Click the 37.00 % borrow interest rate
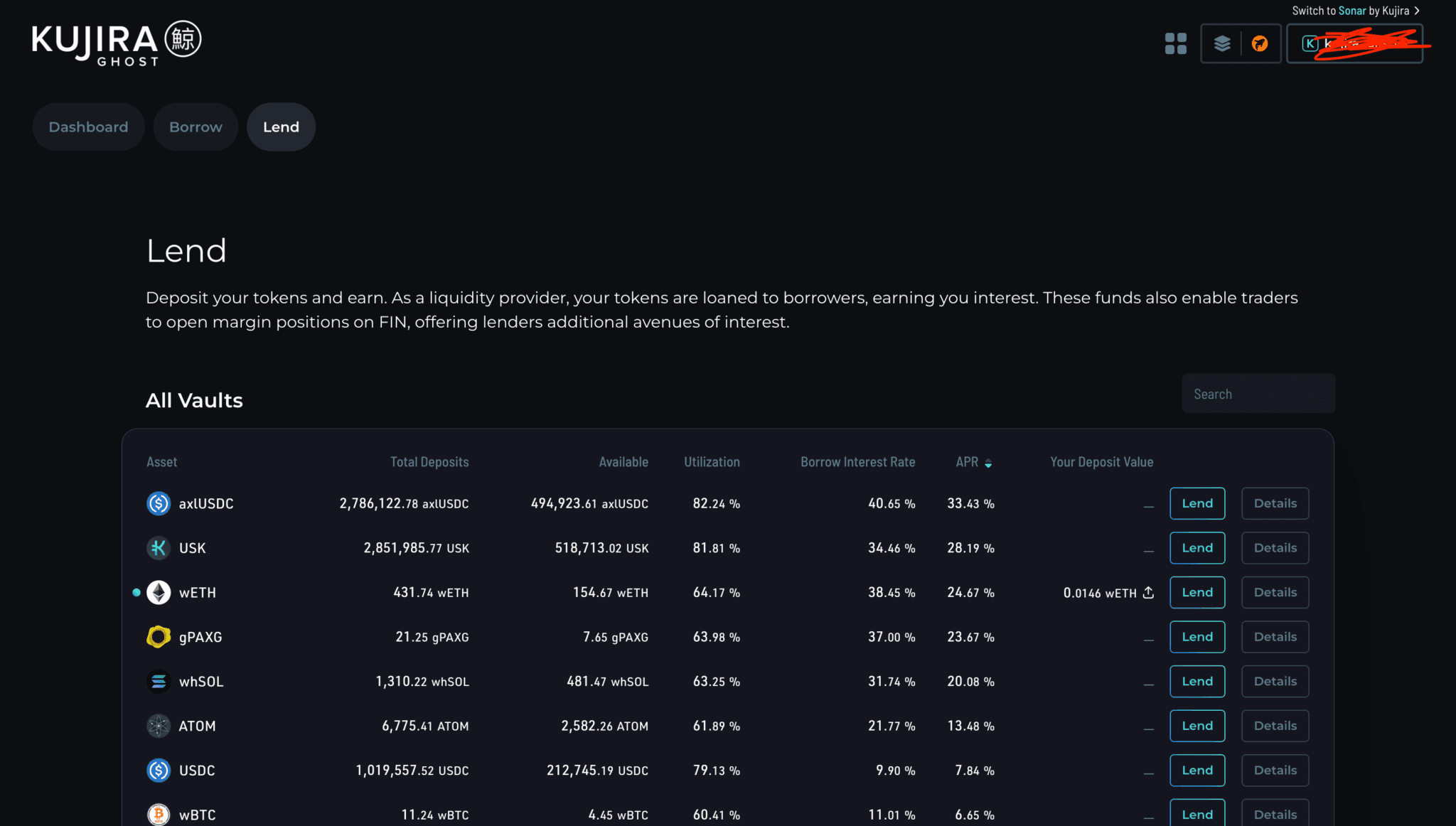Image resolution: width=1456 pixels, height=826 pixels. [892, 637]
